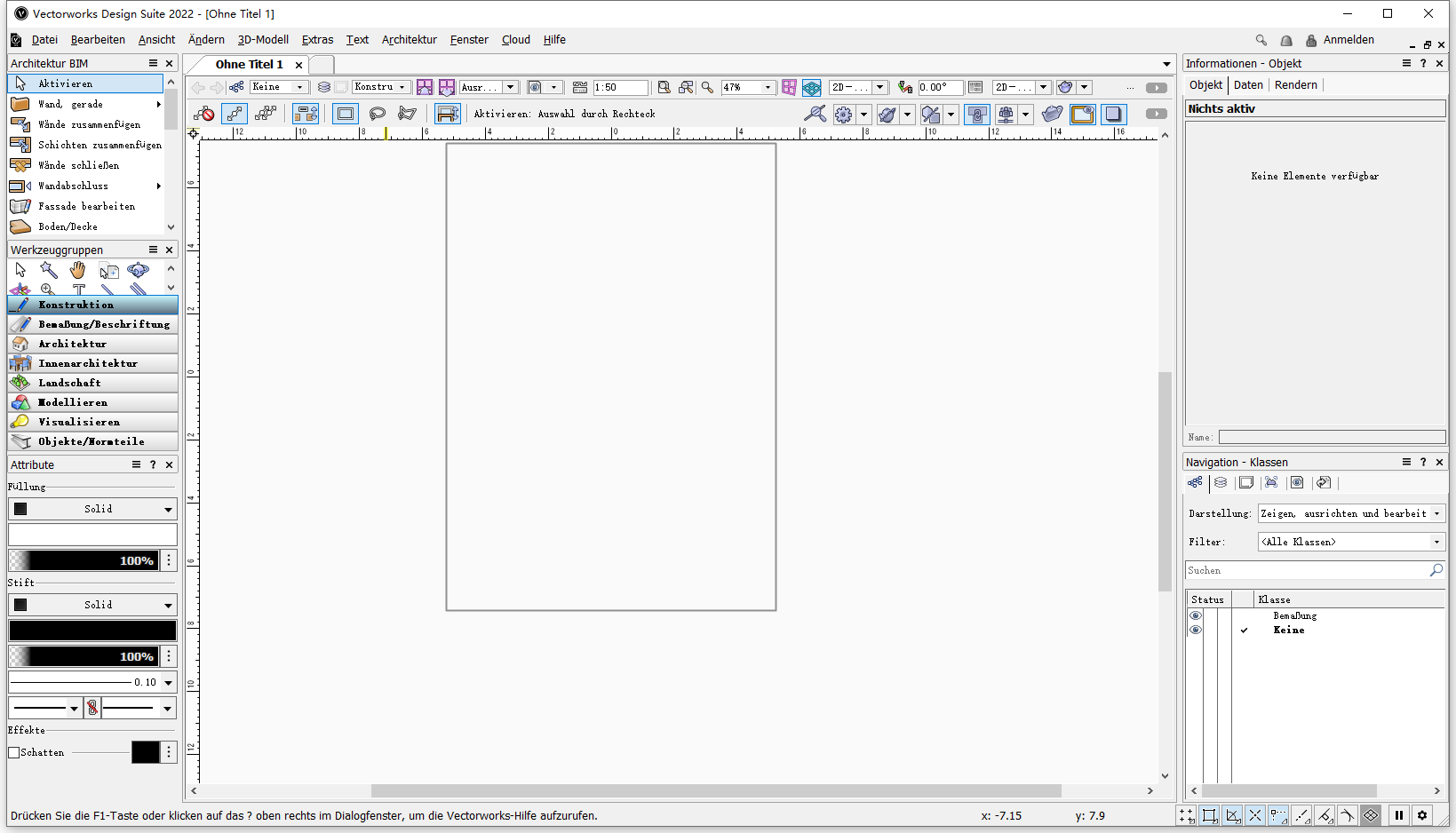Open the Konstruktion tool group
1456x833 pixels.
[92, 305]
